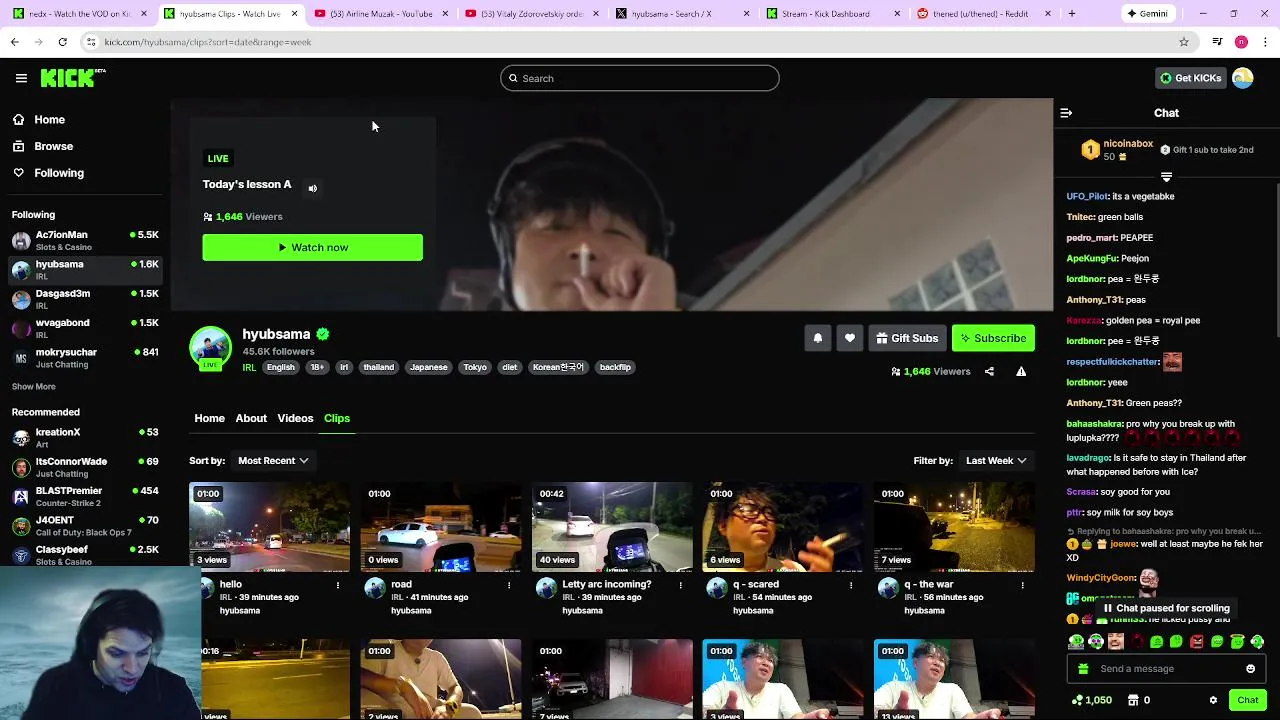The width and height of the screenshot is (1280, 720).
Task: Click the share icon below viewers
Action: 989,371
